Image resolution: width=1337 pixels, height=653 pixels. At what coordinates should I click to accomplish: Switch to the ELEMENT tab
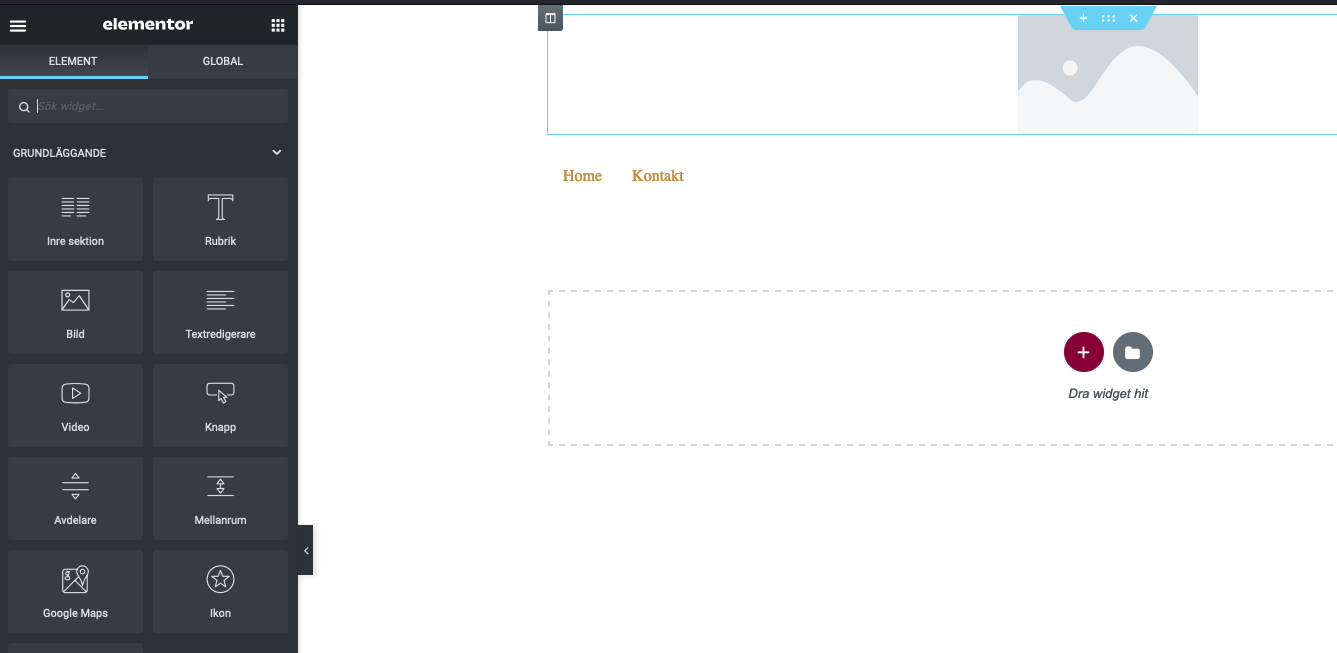click(74, 60)
